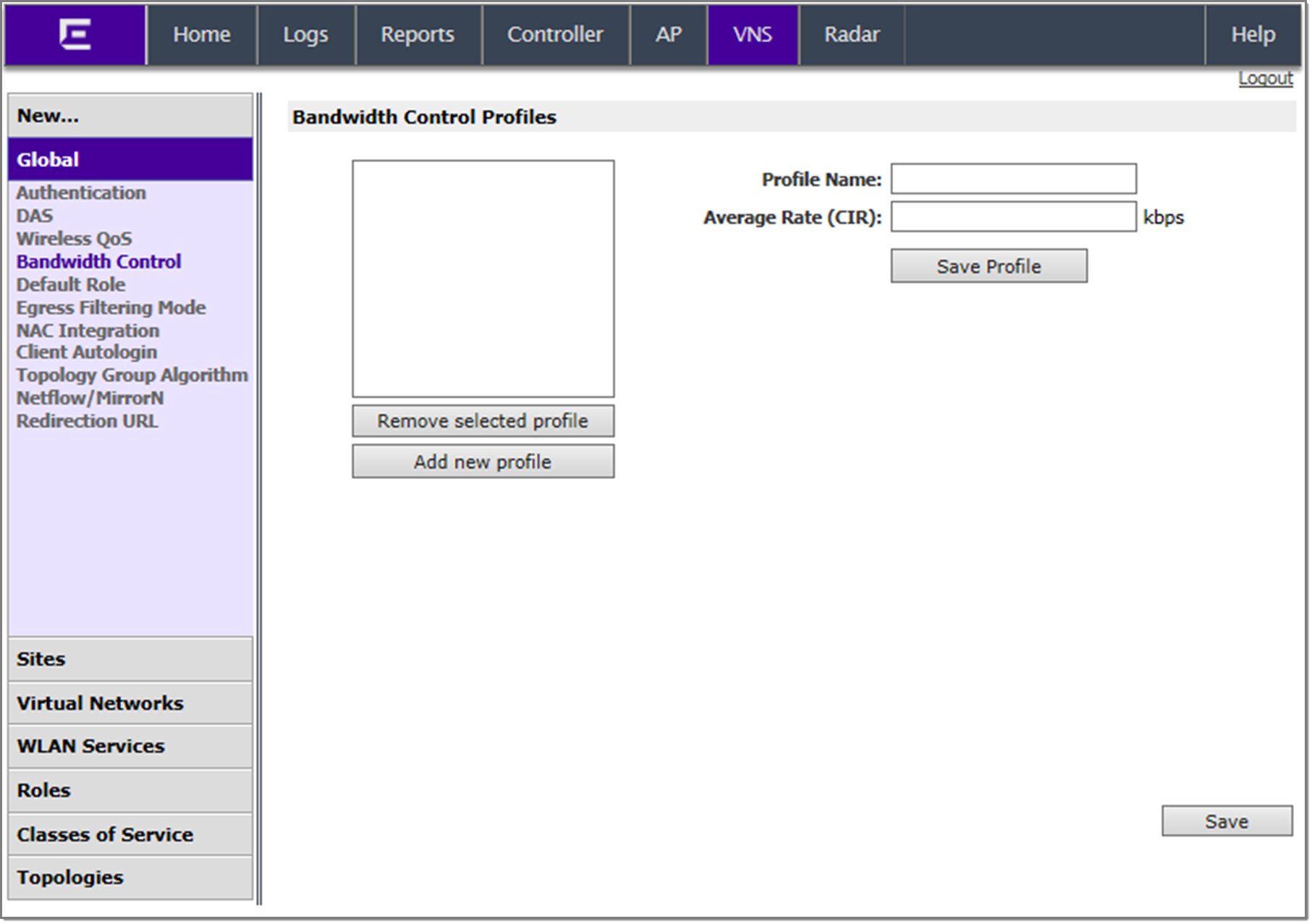Click the Add new profile button
The height and width of the screenshot is (924, 1312).
pos(482,461)
